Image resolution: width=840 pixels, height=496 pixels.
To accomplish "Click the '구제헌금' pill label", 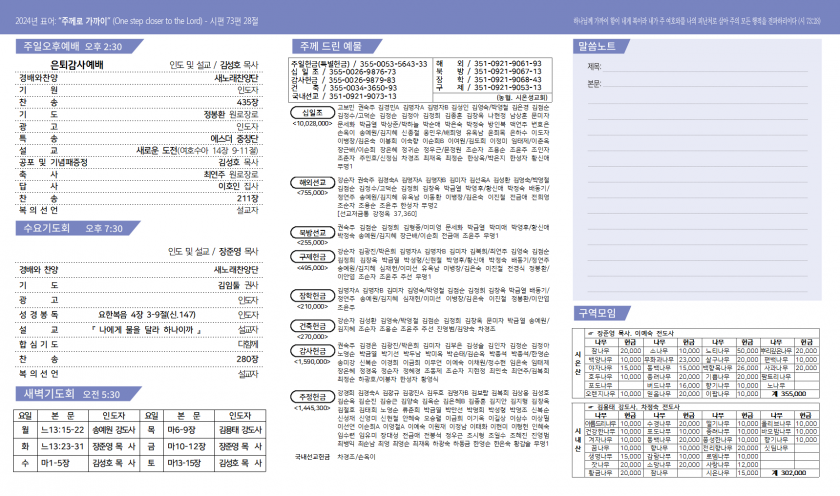I will pyautogui.click(x=312, y=257).
